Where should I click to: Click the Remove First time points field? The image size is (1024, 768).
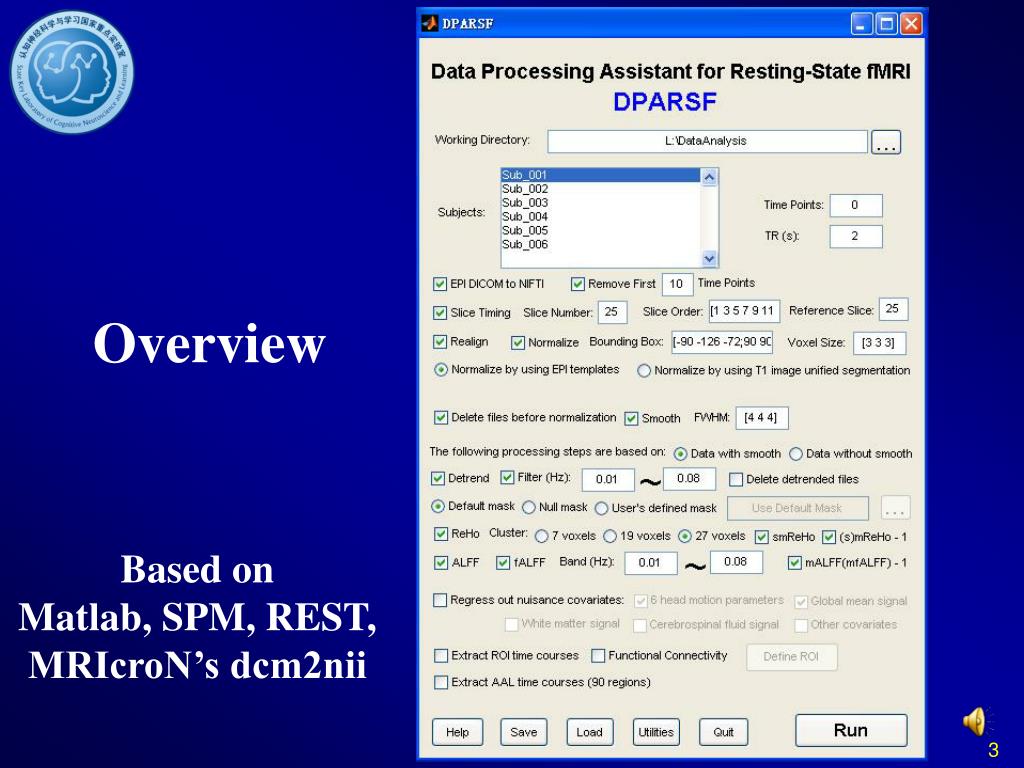[677, 284]
